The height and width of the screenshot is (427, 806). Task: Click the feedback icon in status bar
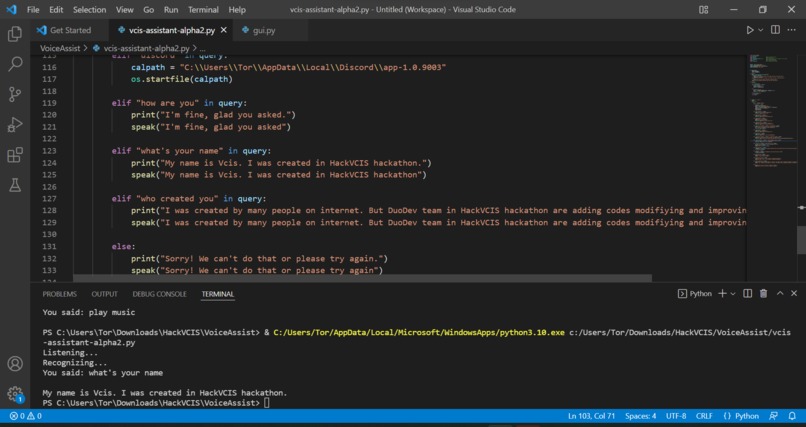(x=774, y=416)
